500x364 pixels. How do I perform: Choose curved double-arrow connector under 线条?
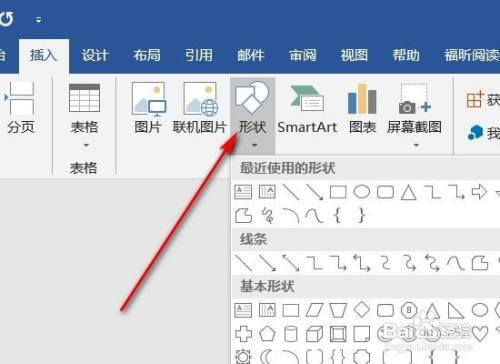(x=433, y=263)
